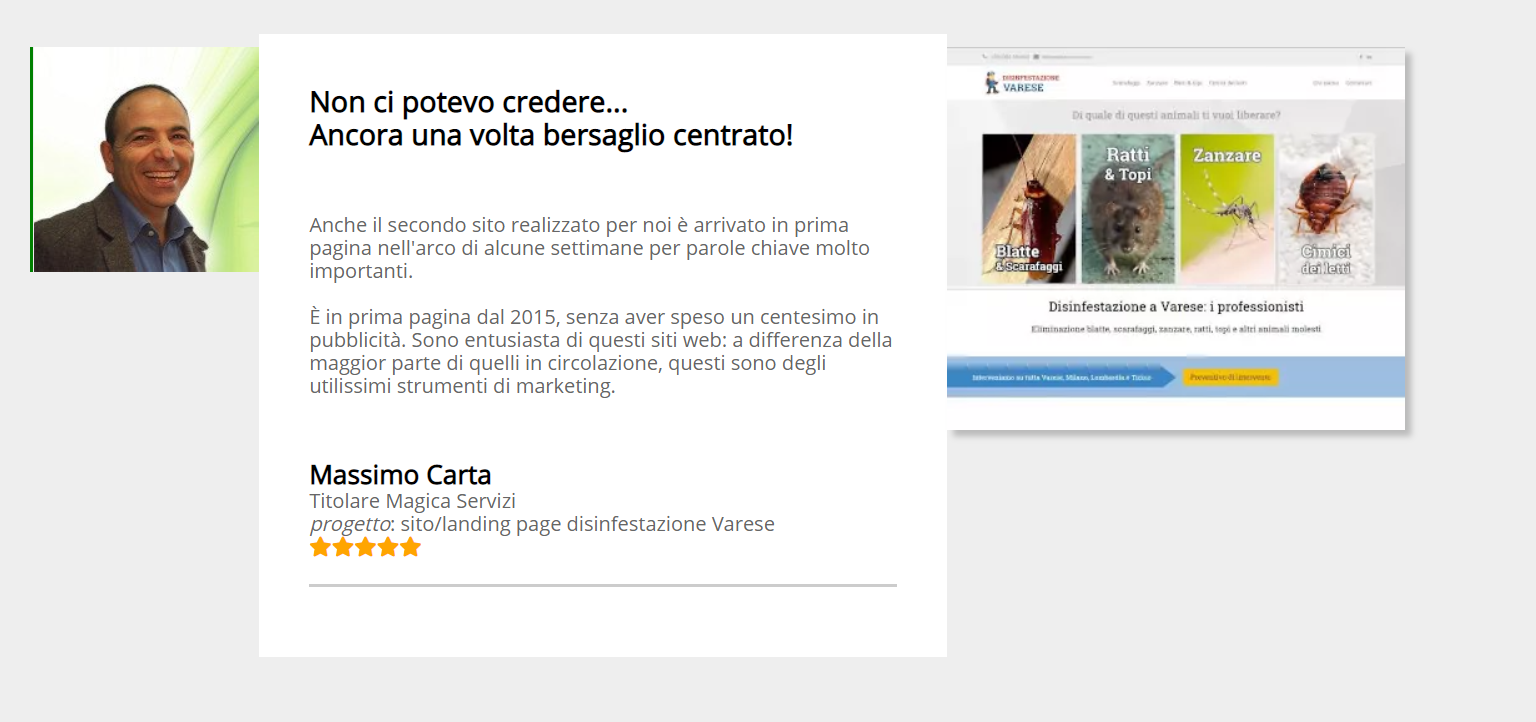1536x722 pixels.
Task: Select the Ratti & Topi rat tile
Action: click(x=1128, y=209)
